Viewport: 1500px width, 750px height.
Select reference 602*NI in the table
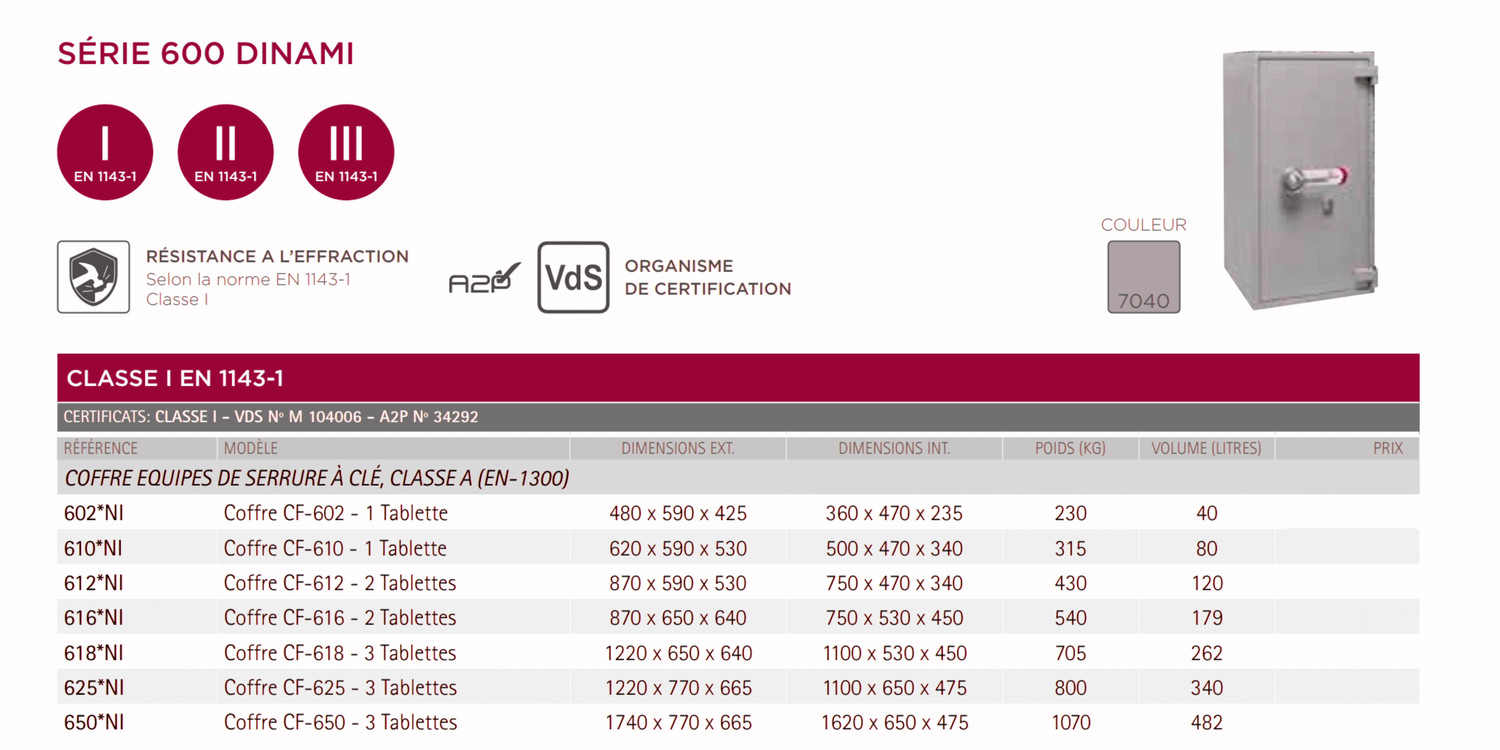pos(94,514)
